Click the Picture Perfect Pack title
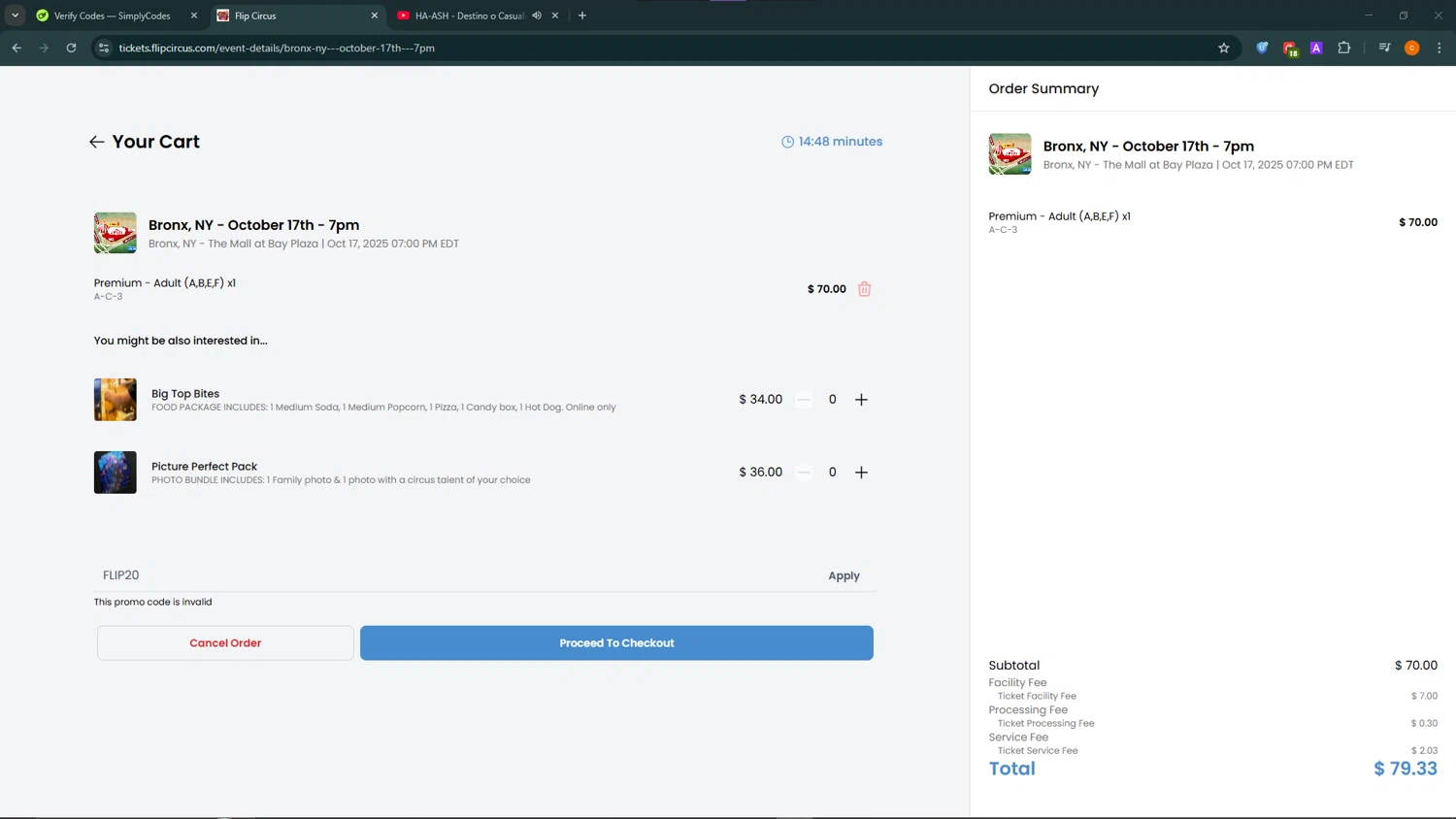The width and height of the screenshot is (1456, 819). point(204,467)
